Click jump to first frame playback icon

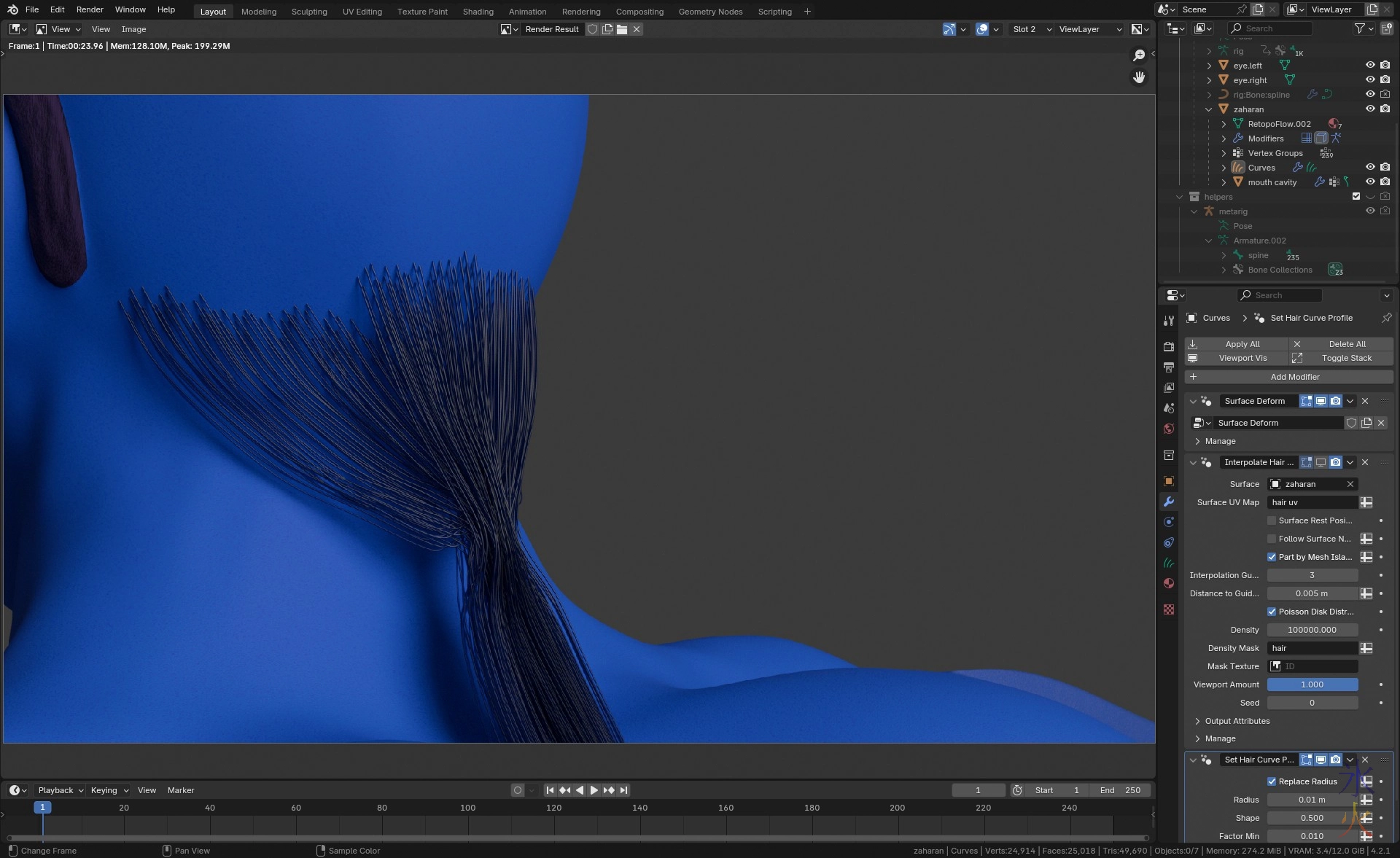click(x=550, y=790)
